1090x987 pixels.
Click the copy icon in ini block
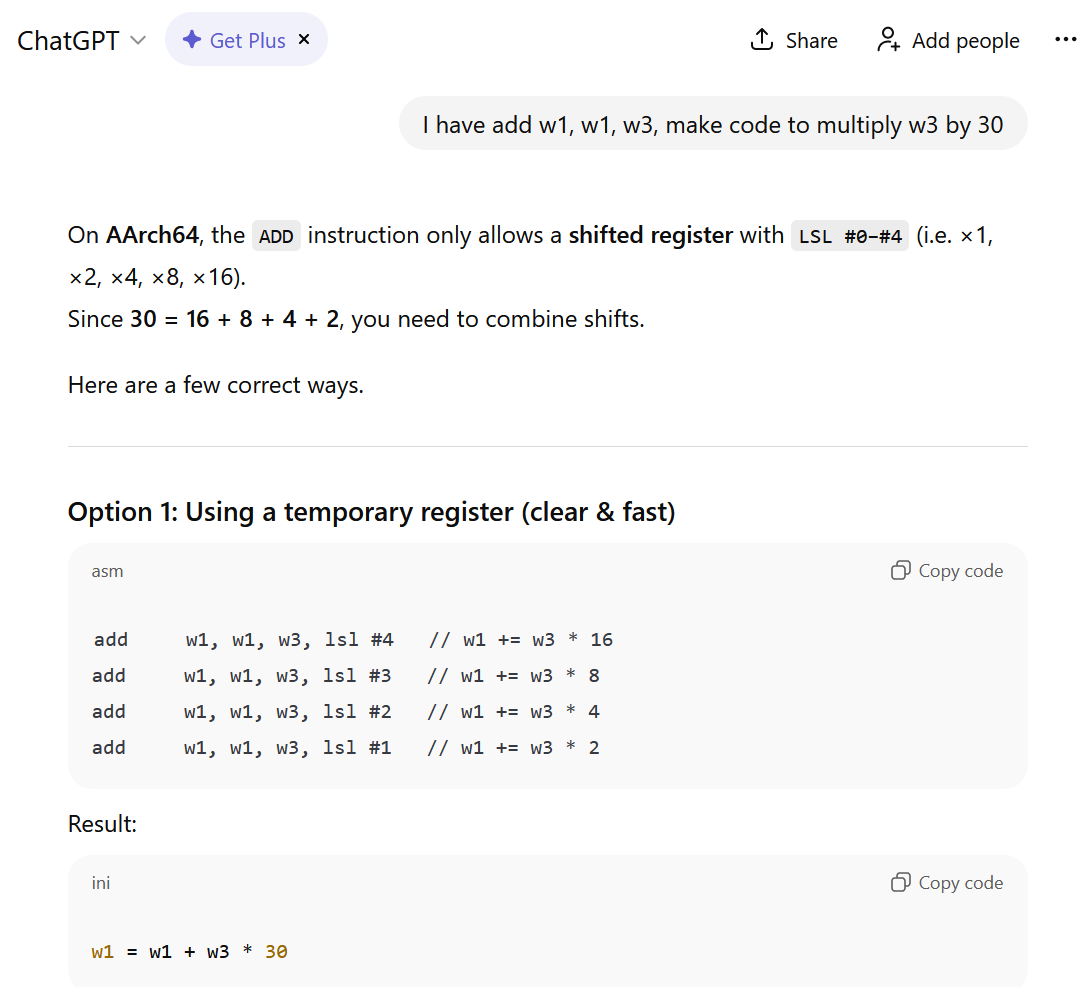pos(900,883)
